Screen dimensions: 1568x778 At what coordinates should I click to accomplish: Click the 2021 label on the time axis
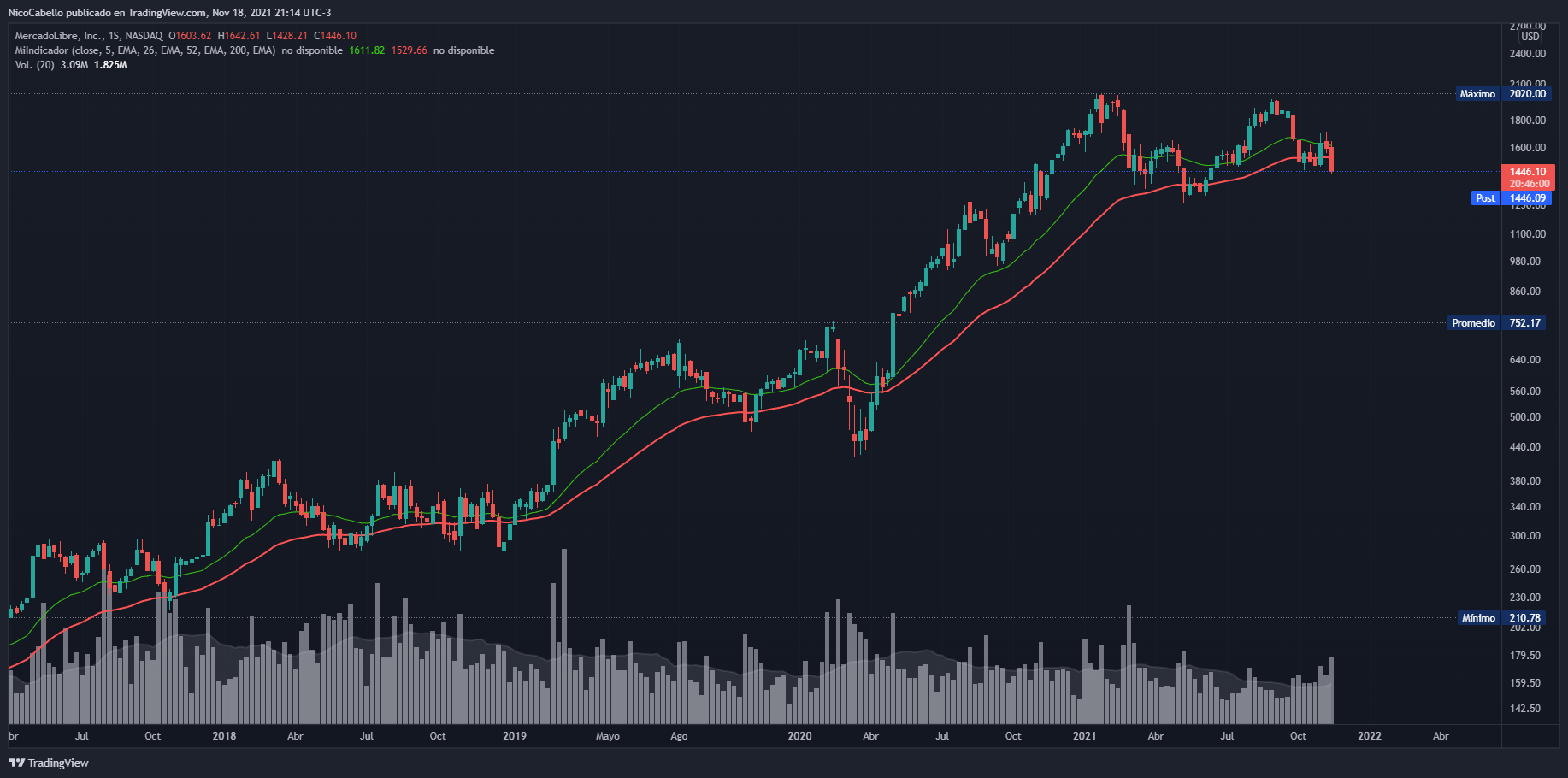tap(1084, 736)
